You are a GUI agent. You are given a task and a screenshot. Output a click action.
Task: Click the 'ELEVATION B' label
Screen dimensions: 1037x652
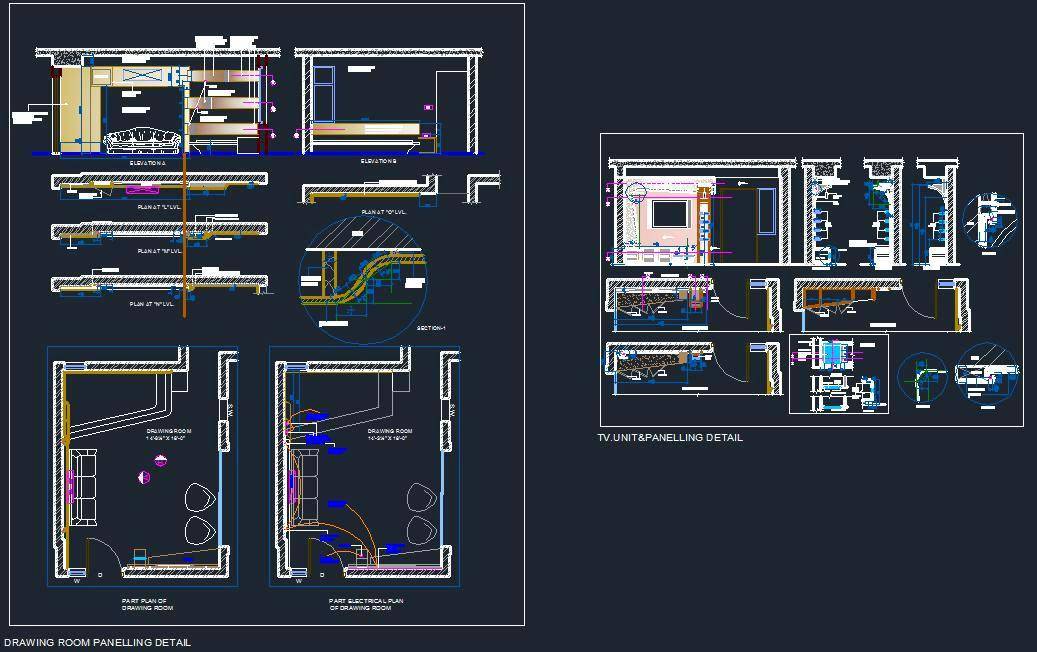click(x=378, y=160)
